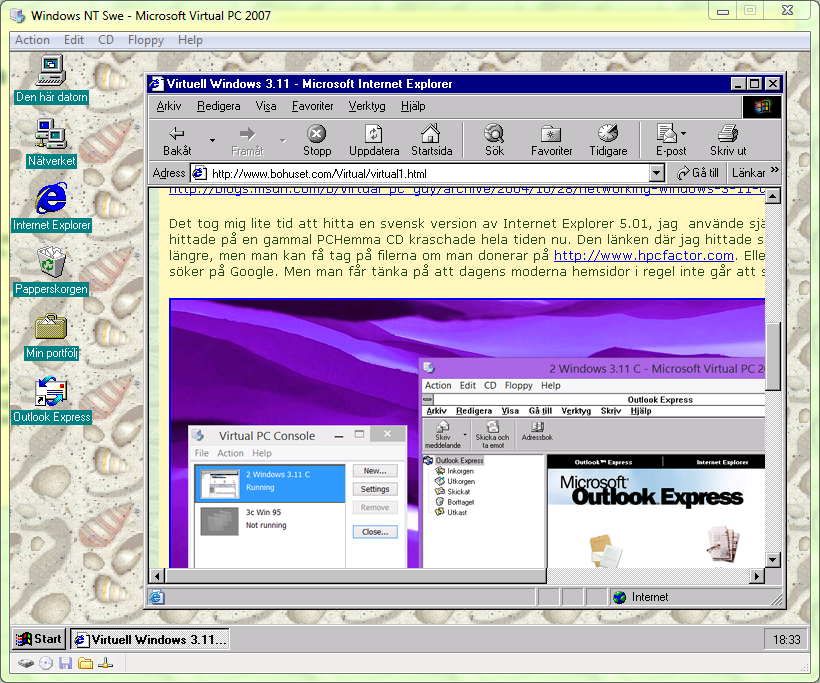
Task: Open the Den här datorn desktop icon
Action: 51,78
